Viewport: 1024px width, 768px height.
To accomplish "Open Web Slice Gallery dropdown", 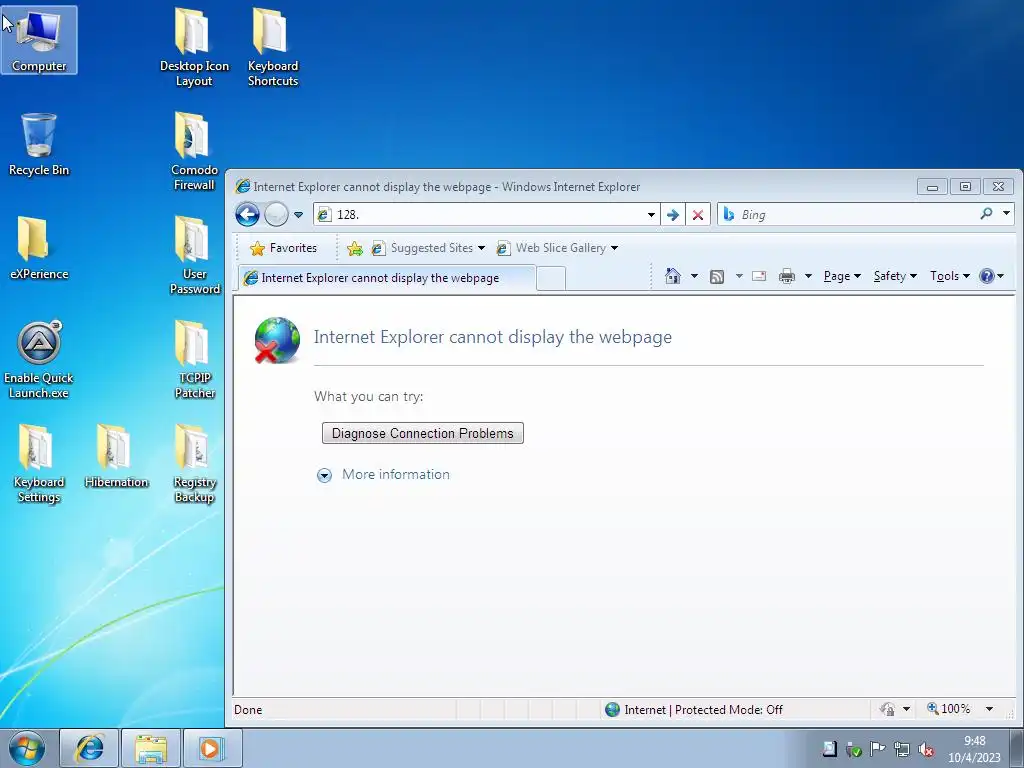I will (x=557, y=248).
